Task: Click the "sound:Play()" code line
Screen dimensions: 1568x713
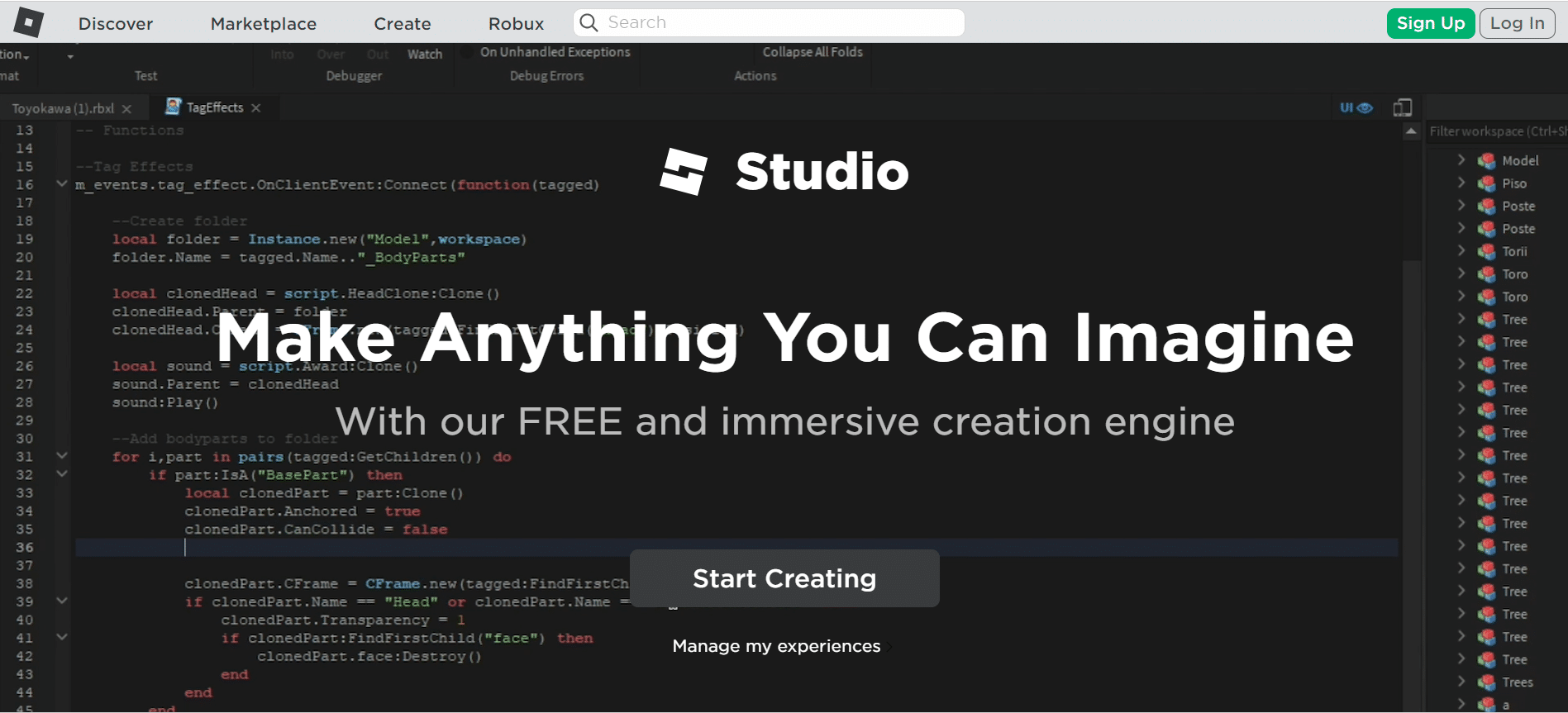Action: [165, 402]
